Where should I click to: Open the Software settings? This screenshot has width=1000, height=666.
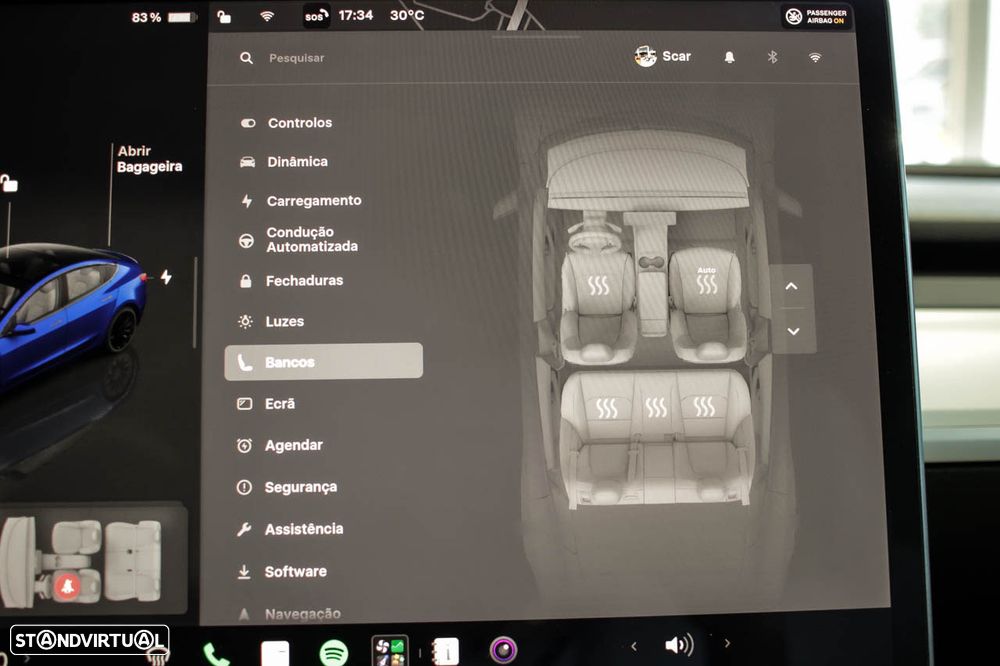(281, 572)
